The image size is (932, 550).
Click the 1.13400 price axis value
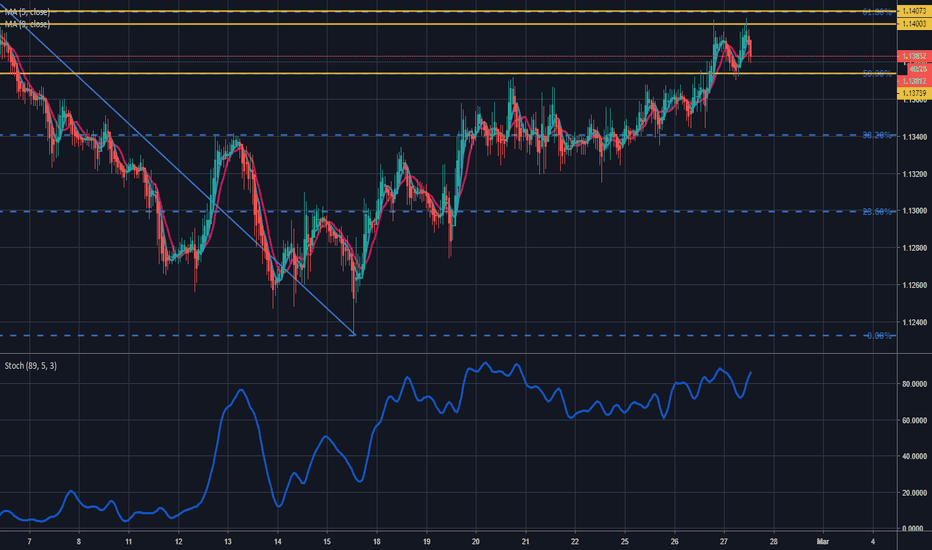915,137
